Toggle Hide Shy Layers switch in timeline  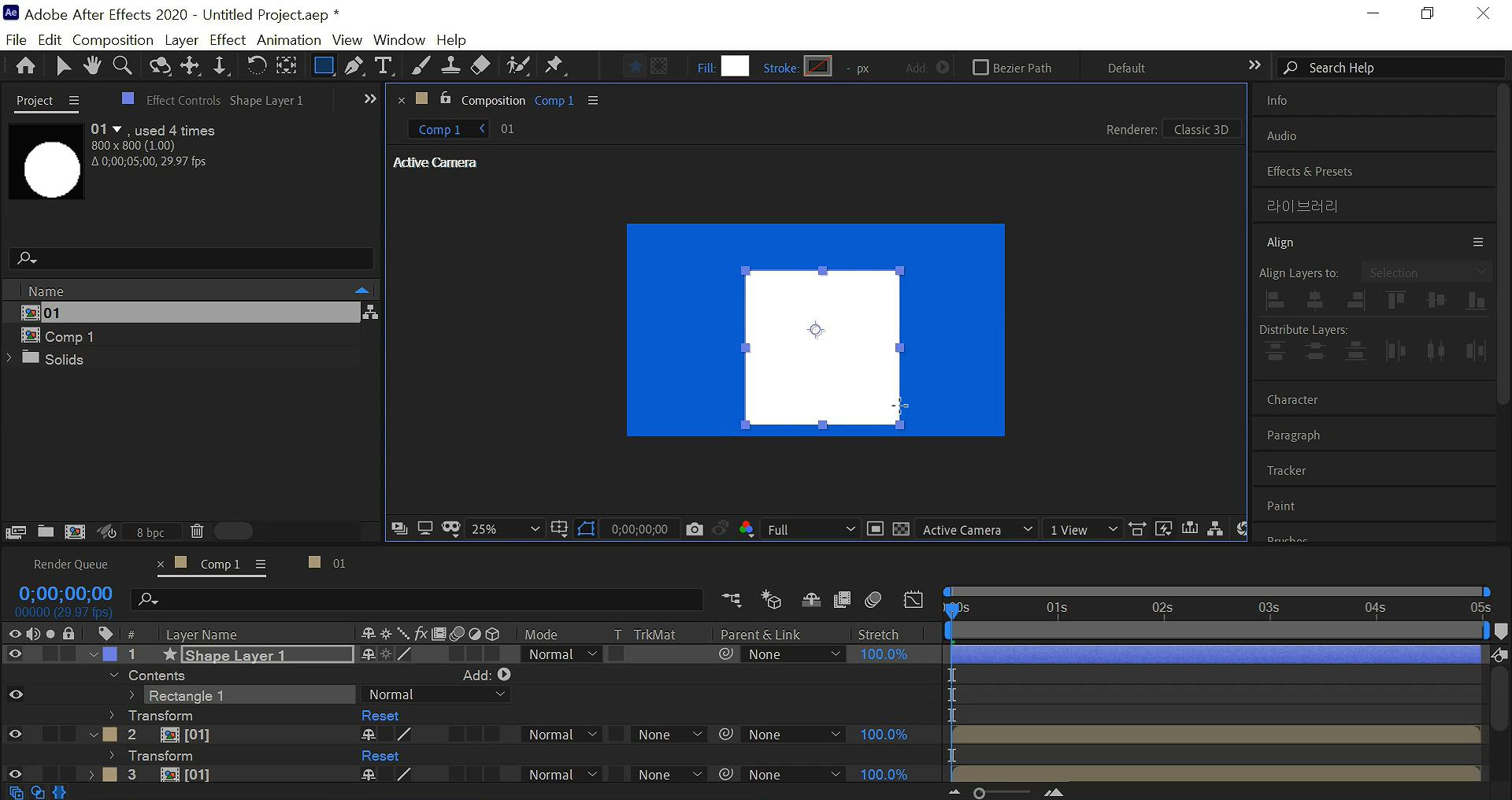click(x=811, y=600)
